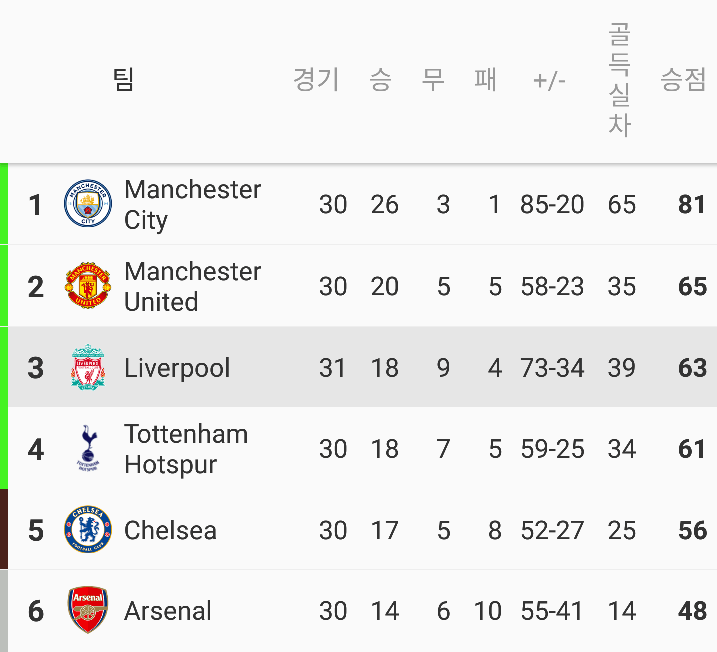Select the Liverpool team name
Viewport: 717px width, 652px height.
click(177, 368)
